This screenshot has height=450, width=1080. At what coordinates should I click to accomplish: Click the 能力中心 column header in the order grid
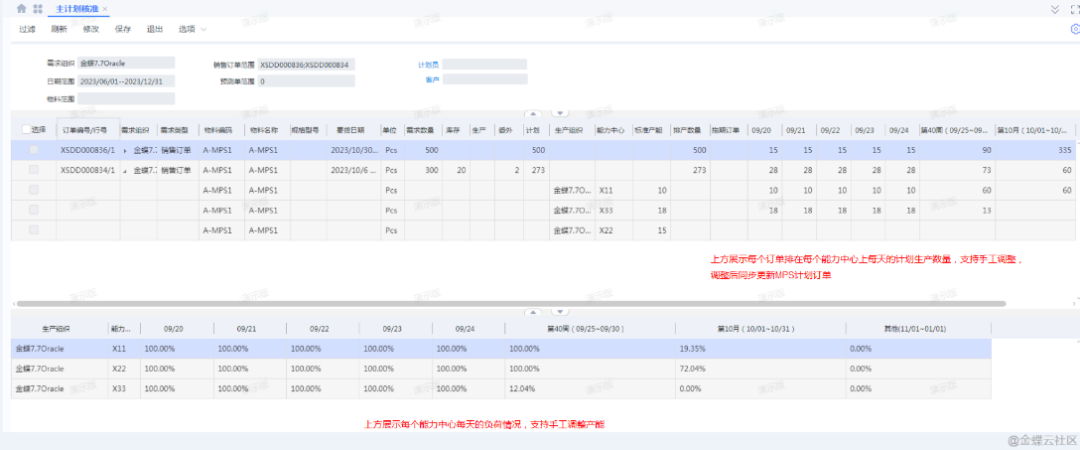point(612,130)
